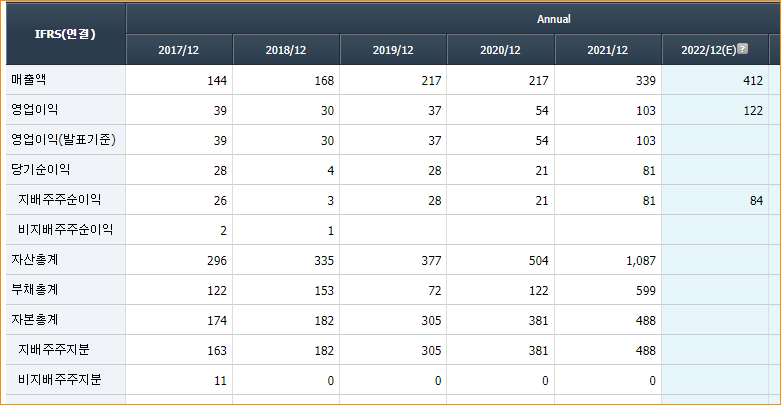The height and width of the screenshot is (405, 781).
Task: Click the 비지배주주지분 row label
Action: tap(60, 380)
